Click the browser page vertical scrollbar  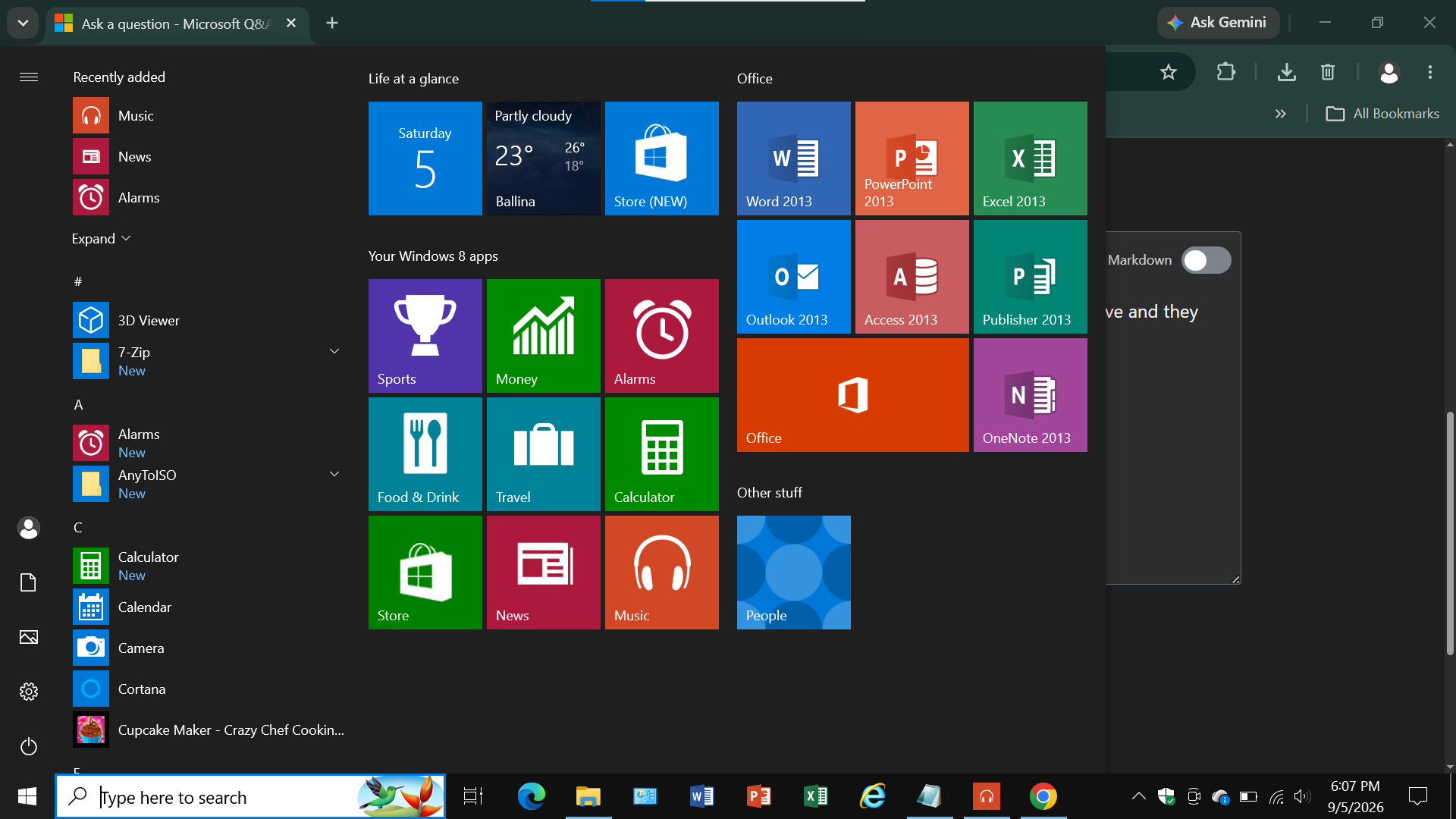[1450, 532]
